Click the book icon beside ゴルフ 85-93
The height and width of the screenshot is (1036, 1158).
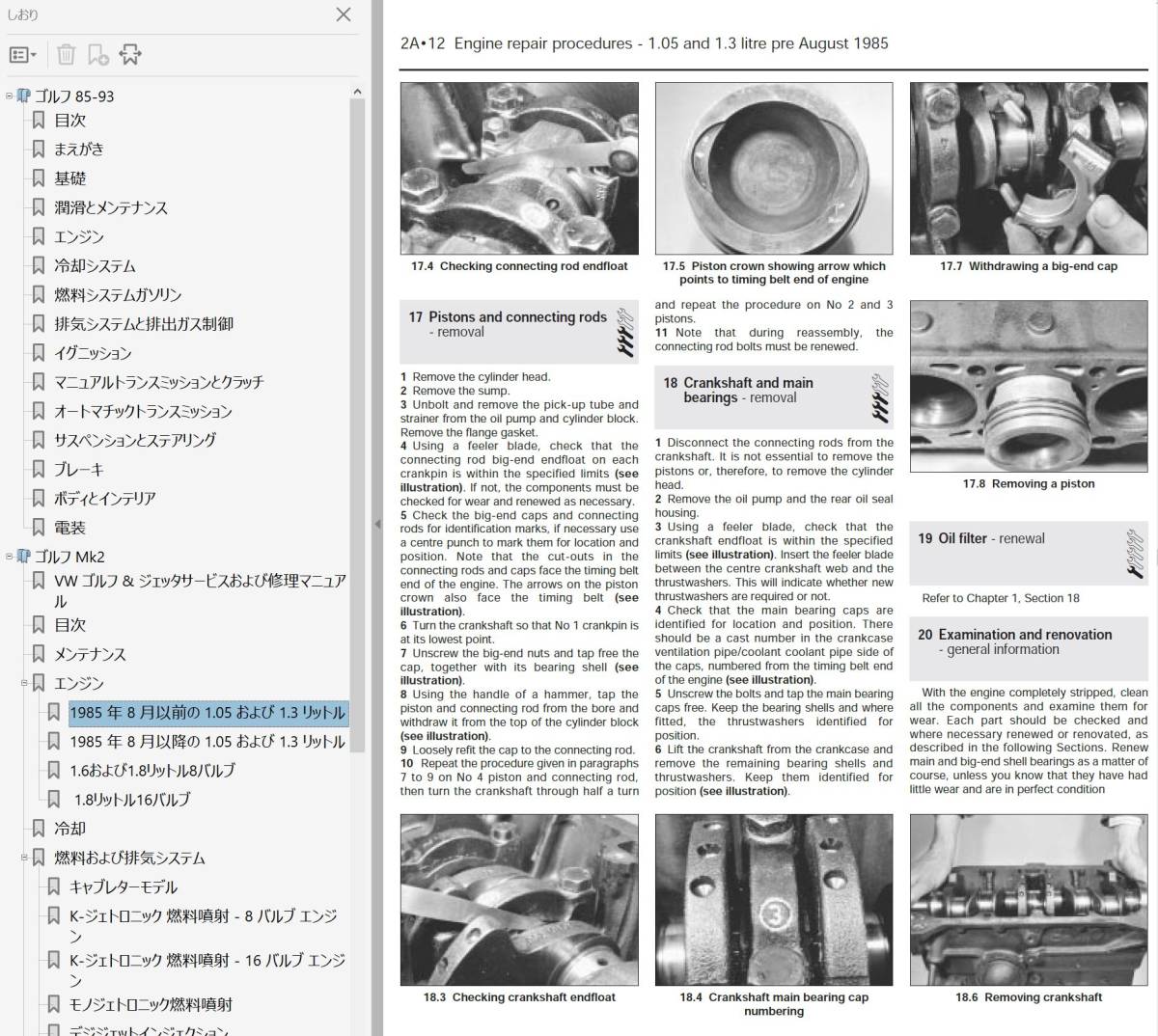pos(24,95)
